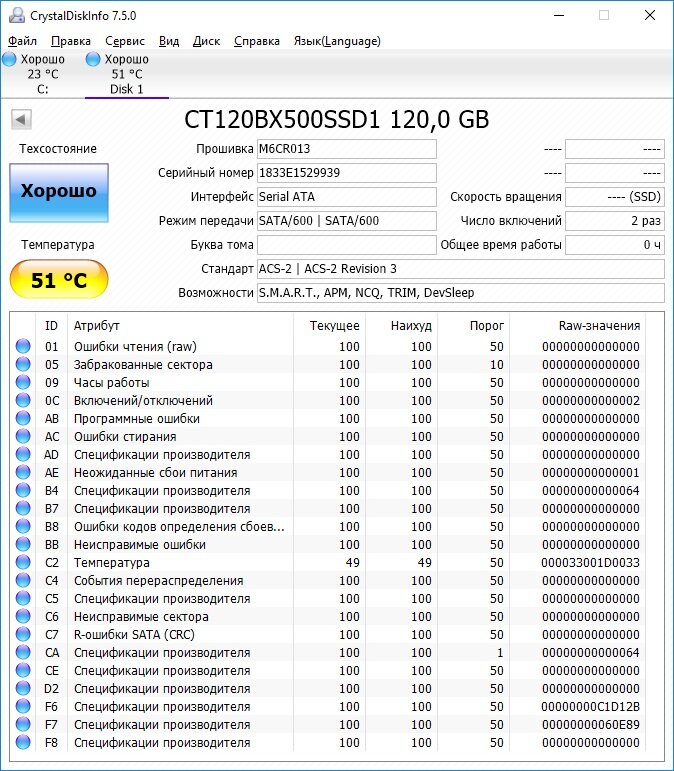
Task: Click status icon for Неисправимые ошибки row
Action: pos(23,544)
